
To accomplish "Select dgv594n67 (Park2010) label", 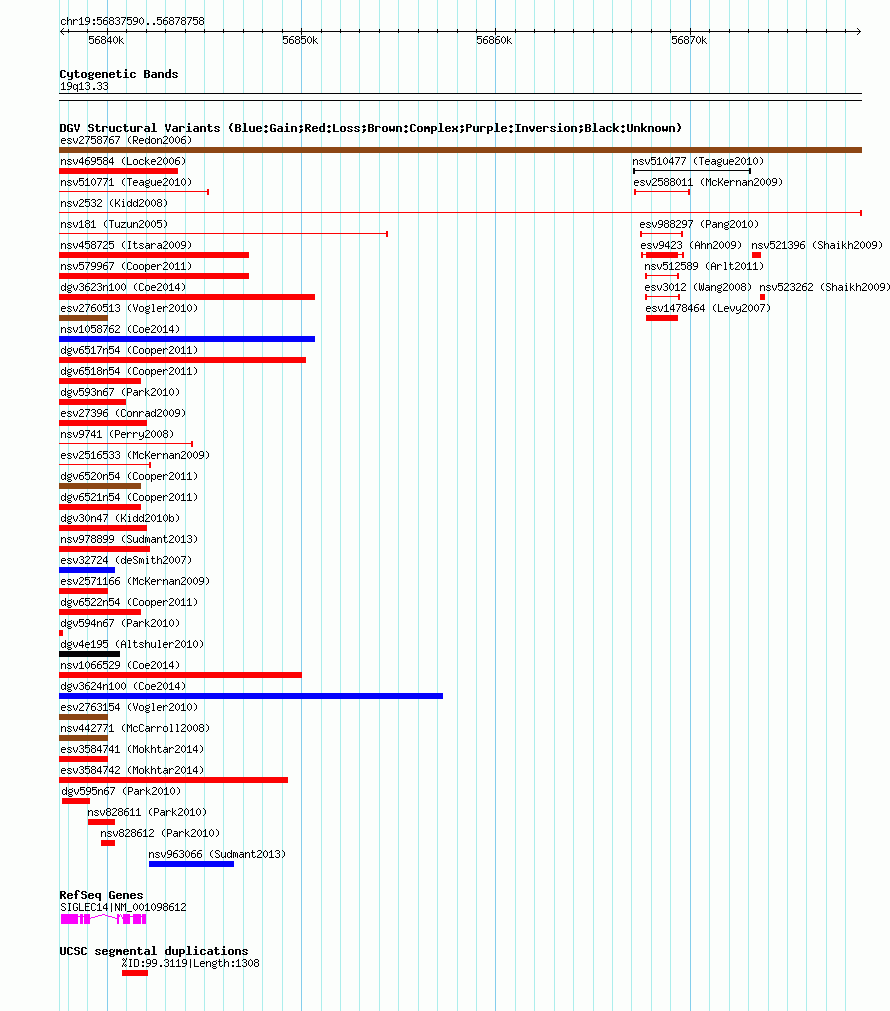I will pyautogui.click(x=120, y=623).
